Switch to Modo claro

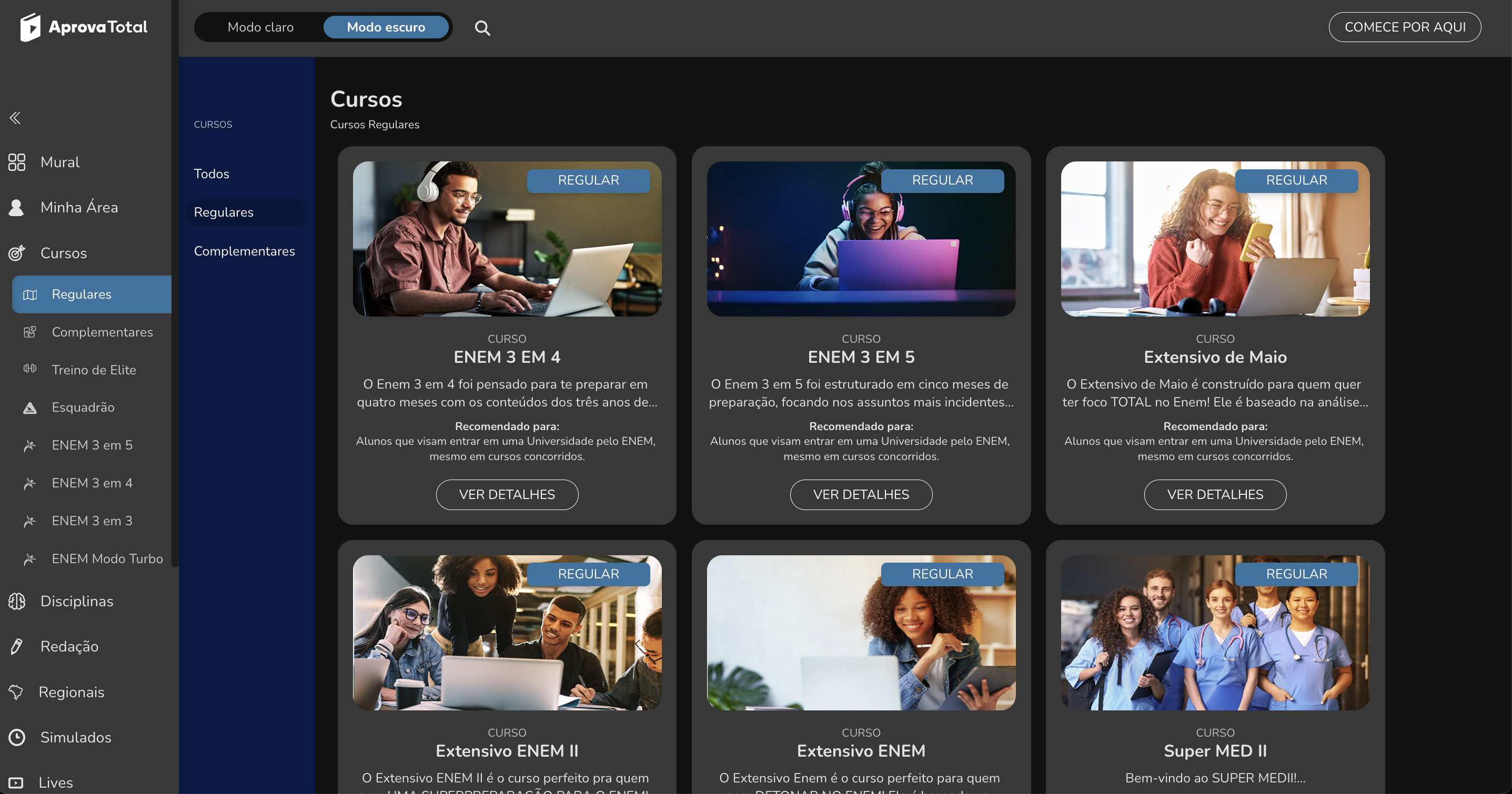(260, 27)
